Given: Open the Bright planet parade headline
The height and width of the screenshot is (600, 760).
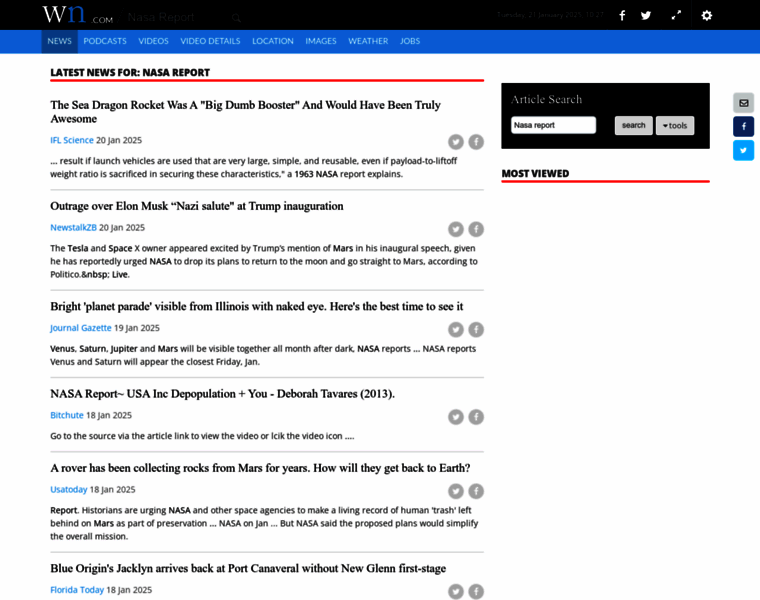Looking at the screenshot, I should point(257,306).
